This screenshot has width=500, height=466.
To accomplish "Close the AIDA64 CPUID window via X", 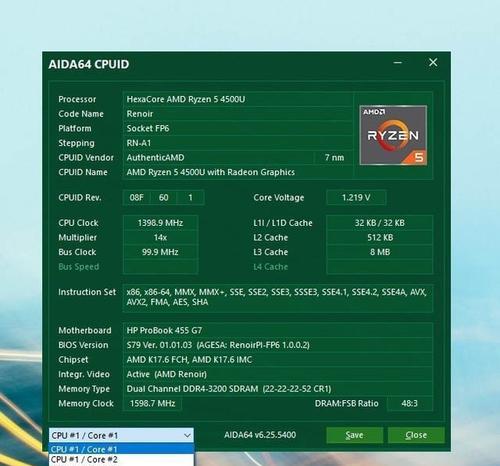I will pyautogui.click(x=433, y=62).
